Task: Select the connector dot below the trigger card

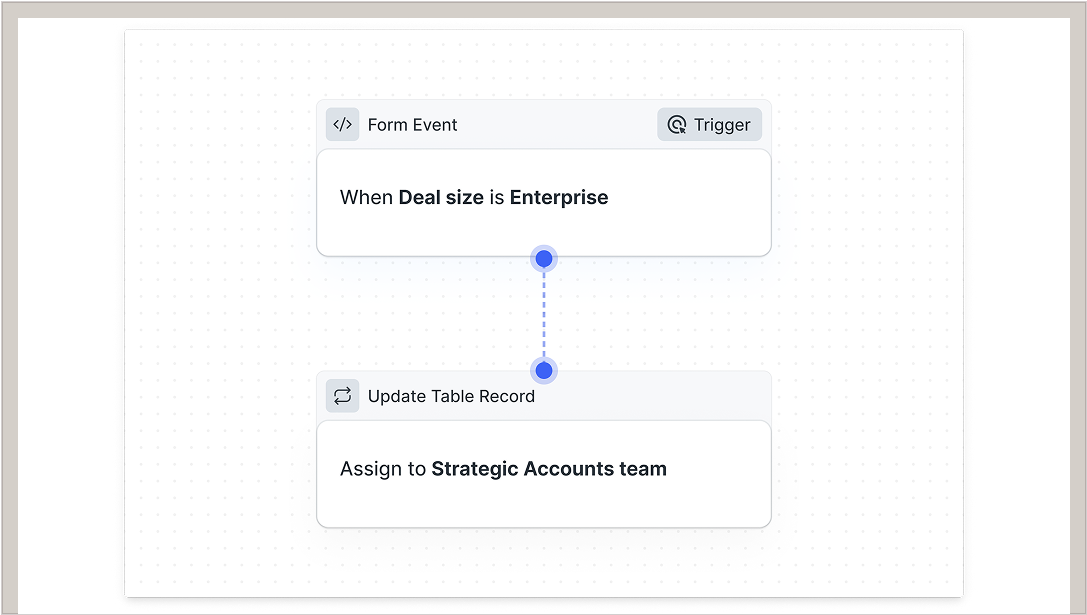Action: (544, 259)
